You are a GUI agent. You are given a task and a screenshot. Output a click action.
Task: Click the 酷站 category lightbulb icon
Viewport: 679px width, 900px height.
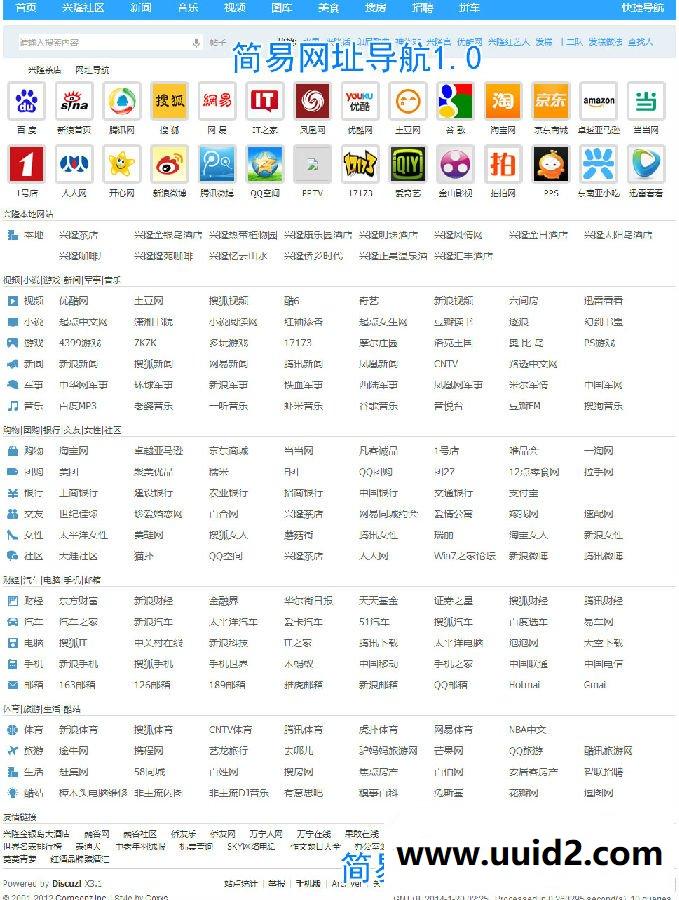[13, 793]
